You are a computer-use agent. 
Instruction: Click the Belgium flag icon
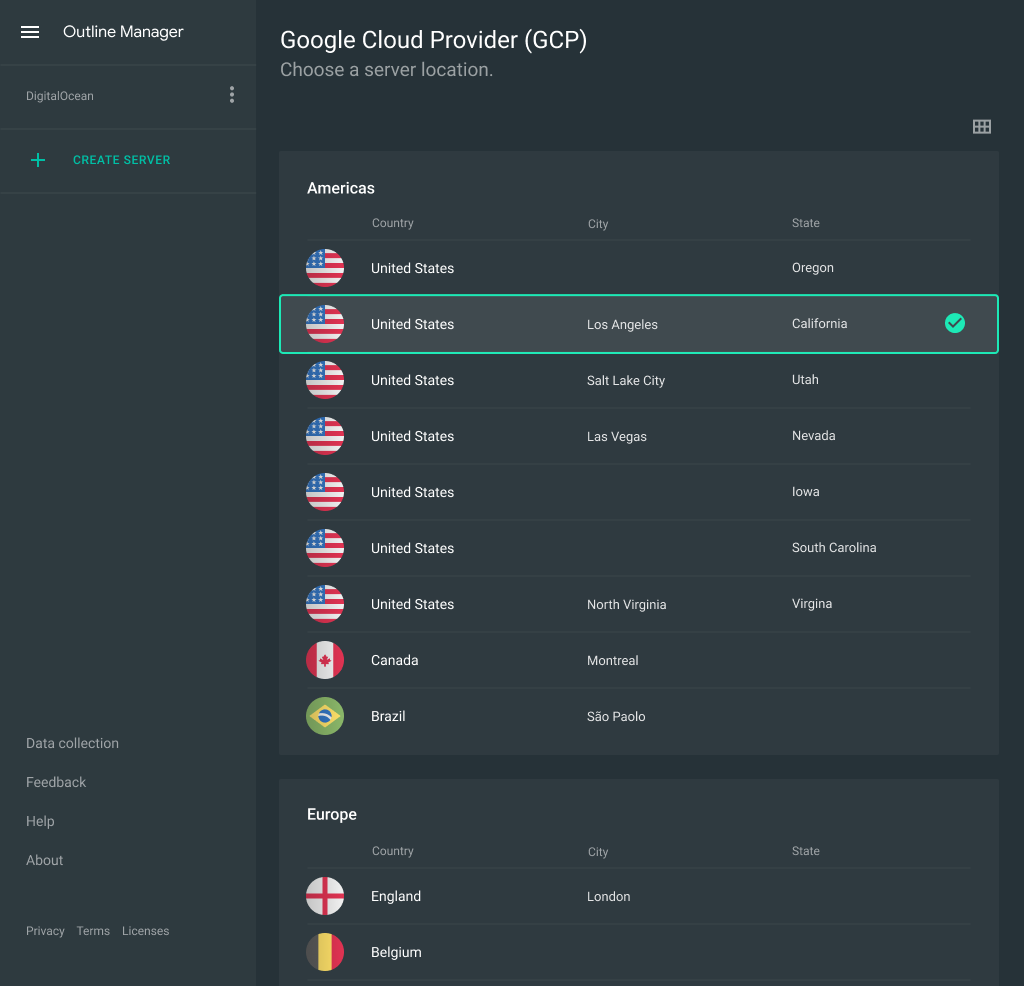click(x=325, y=952)
